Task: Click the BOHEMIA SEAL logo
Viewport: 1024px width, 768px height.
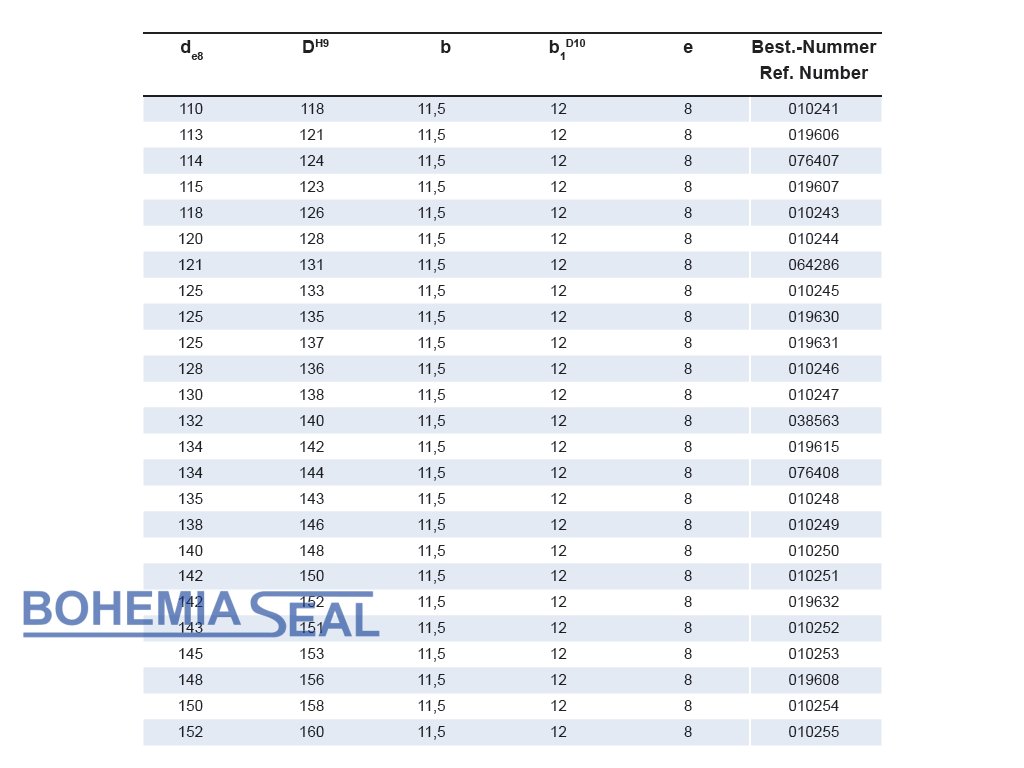Action: pyautogui.click(x=200, y=613)
